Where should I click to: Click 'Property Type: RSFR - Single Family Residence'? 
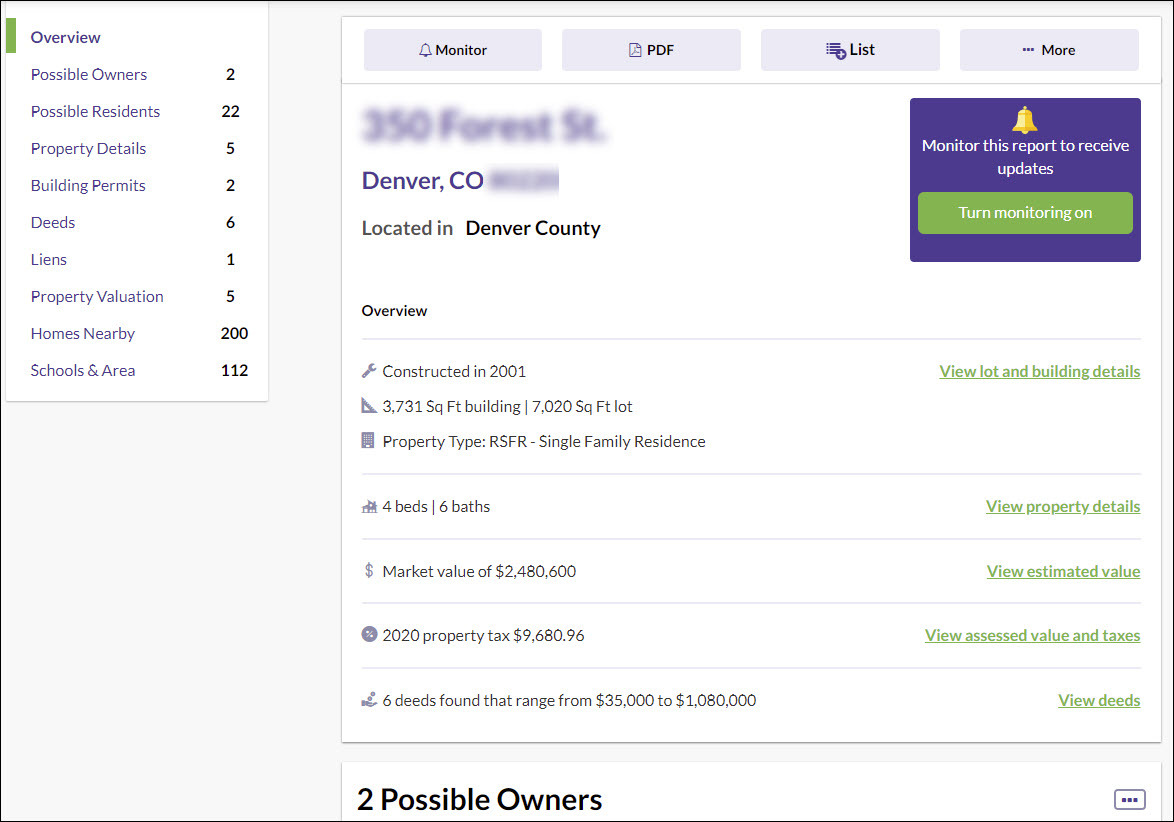pyautogui.click(x=544, y=442)
